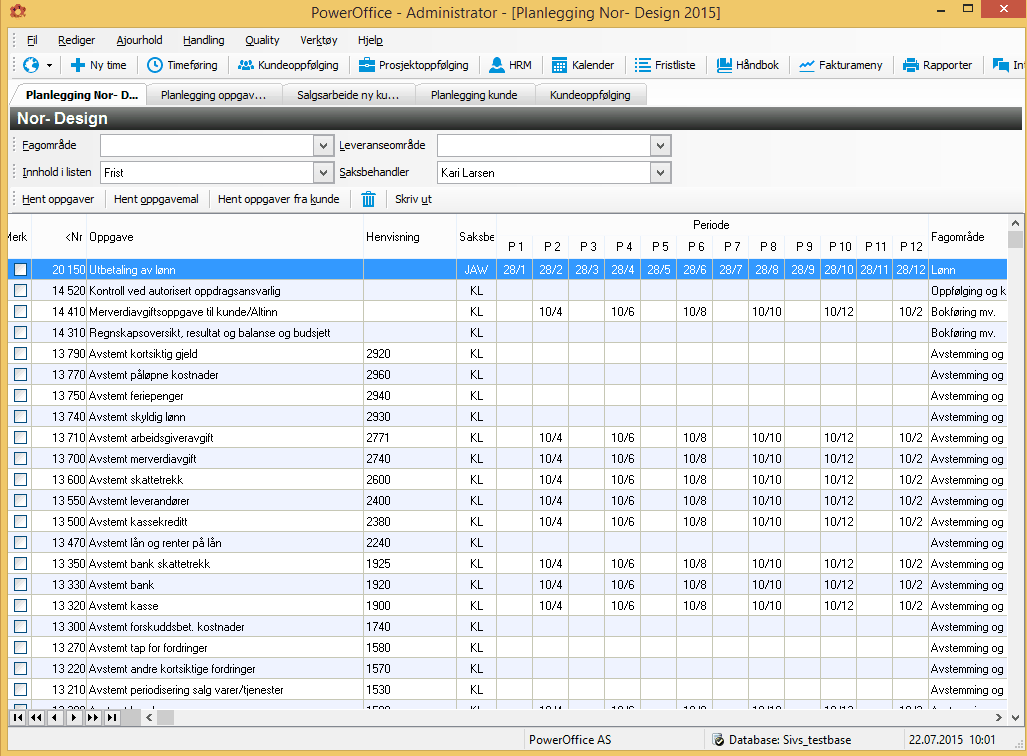Open the dropdown arrow beside globe icon
The image size is (1027, 756).
pos(49,66)
